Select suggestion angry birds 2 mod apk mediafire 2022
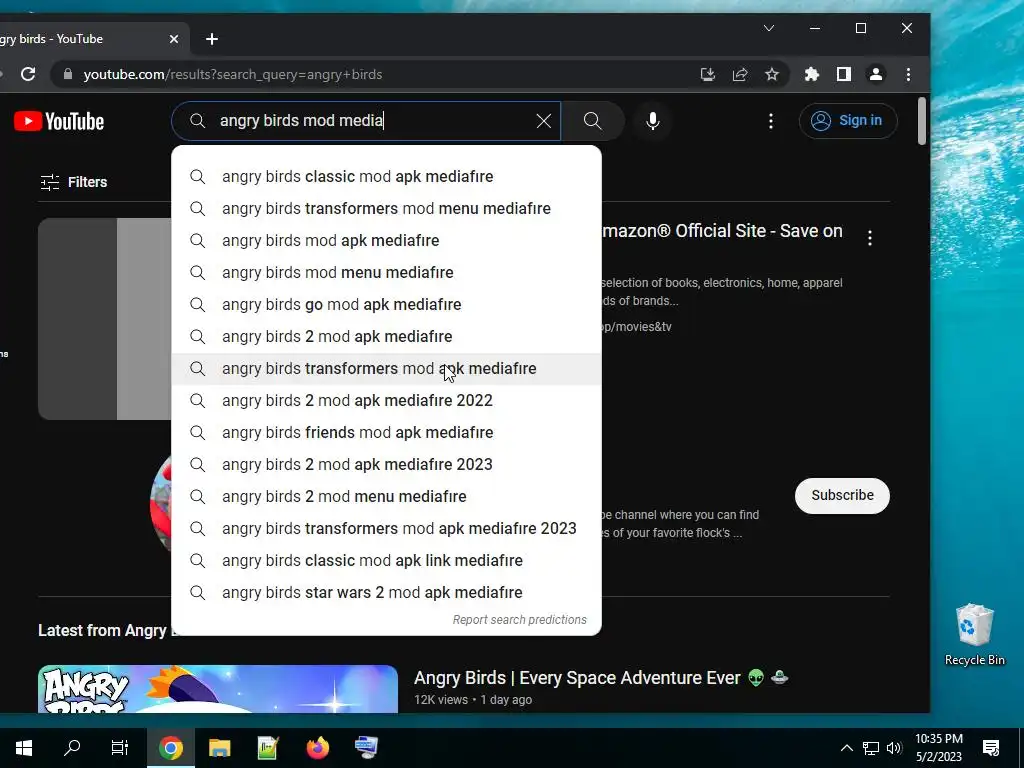Viewport: 1024px width, 768px height. coord(386,401)
